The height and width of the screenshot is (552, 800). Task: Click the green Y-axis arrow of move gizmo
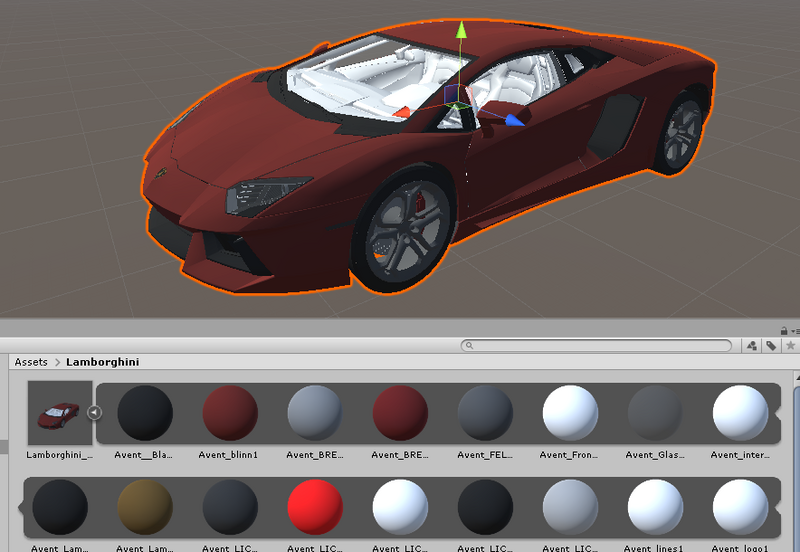[461, 29]
